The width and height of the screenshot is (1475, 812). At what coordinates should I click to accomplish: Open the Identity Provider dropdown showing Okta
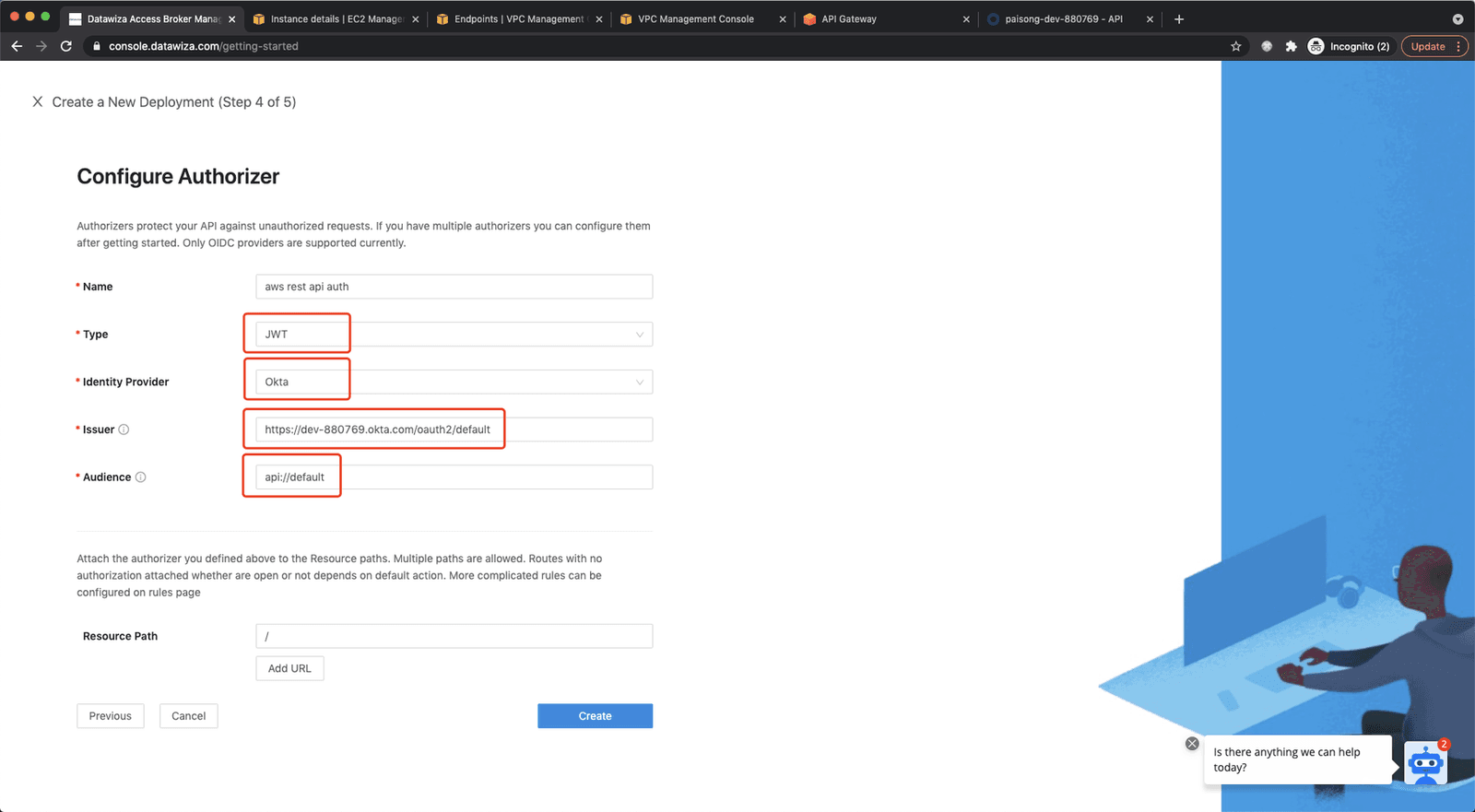[454, 382]
